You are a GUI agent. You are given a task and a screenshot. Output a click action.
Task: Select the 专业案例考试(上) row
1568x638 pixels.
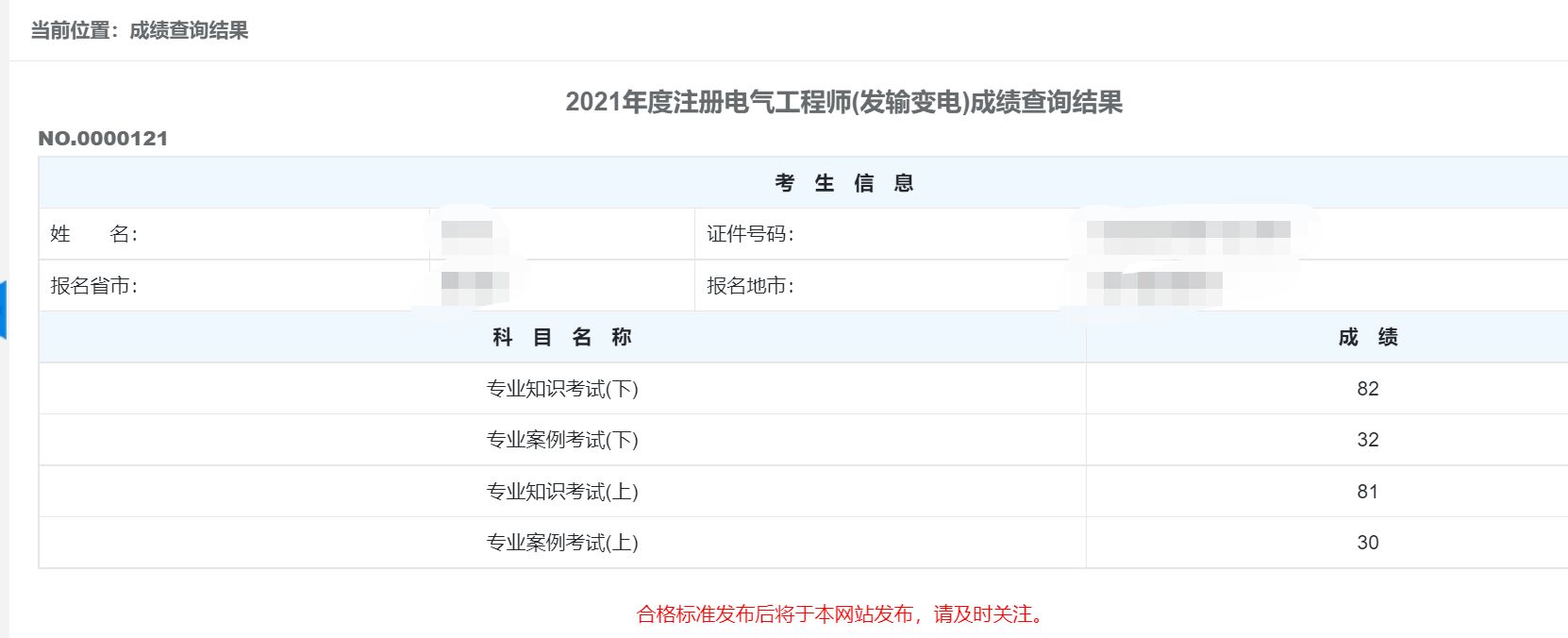tap(803, 543)
